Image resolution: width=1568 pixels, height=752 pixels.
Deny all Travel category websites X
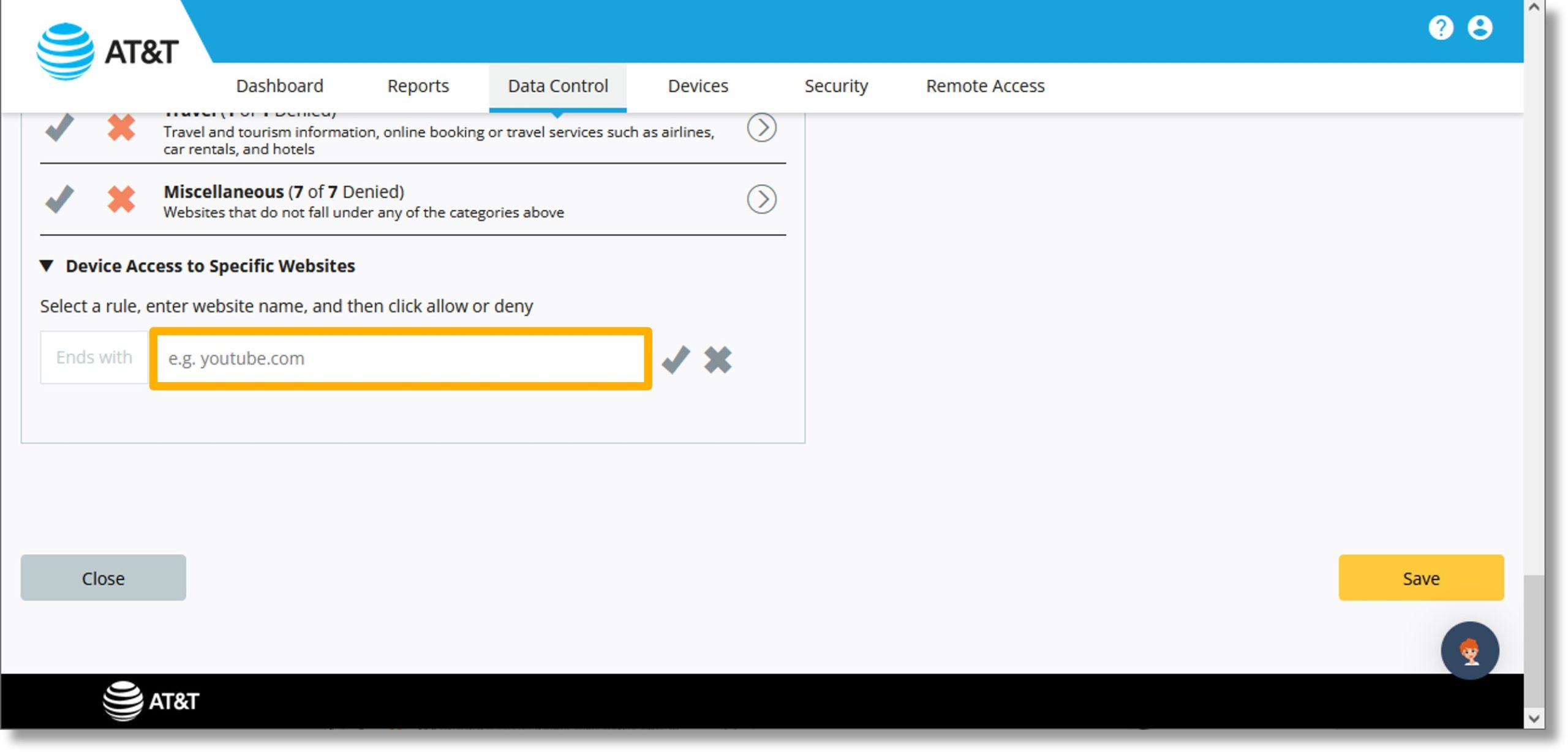121,128
